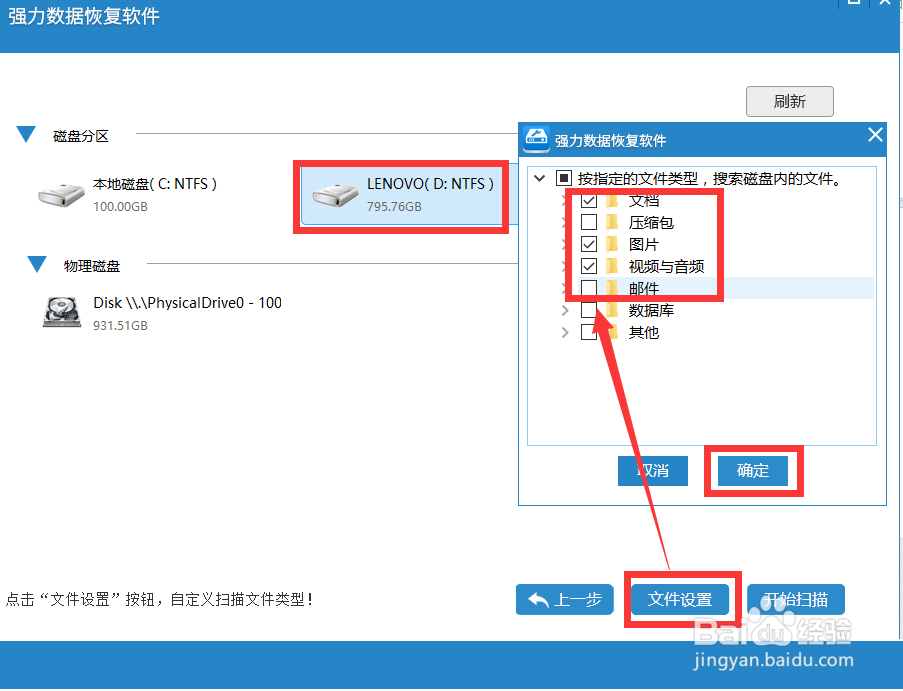Select the PhysicalDrive0 hard disk icon
Screen dimensions: 903x691
[x=62, y=312]
